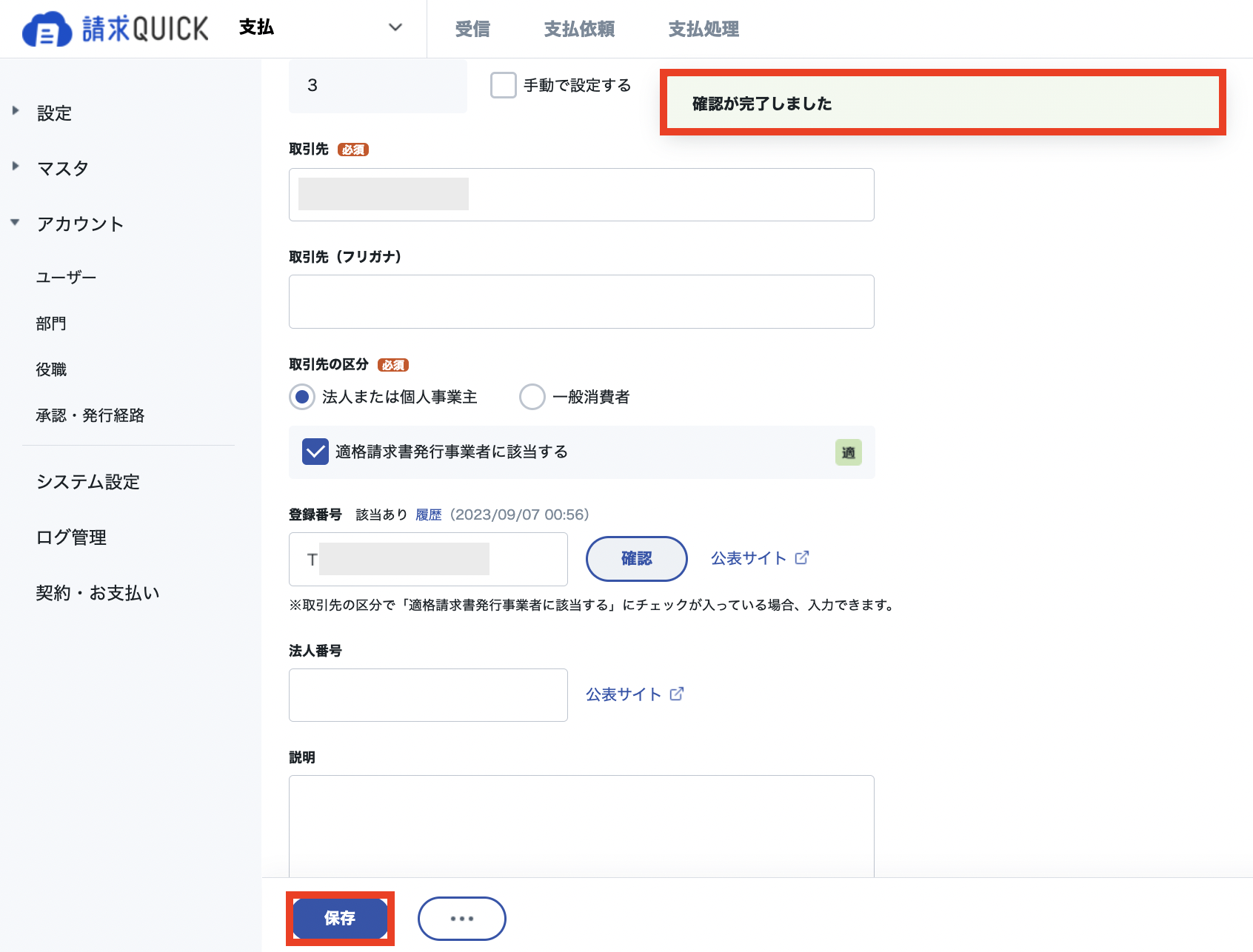Click the 該当あり status text

tap(381, 514)
